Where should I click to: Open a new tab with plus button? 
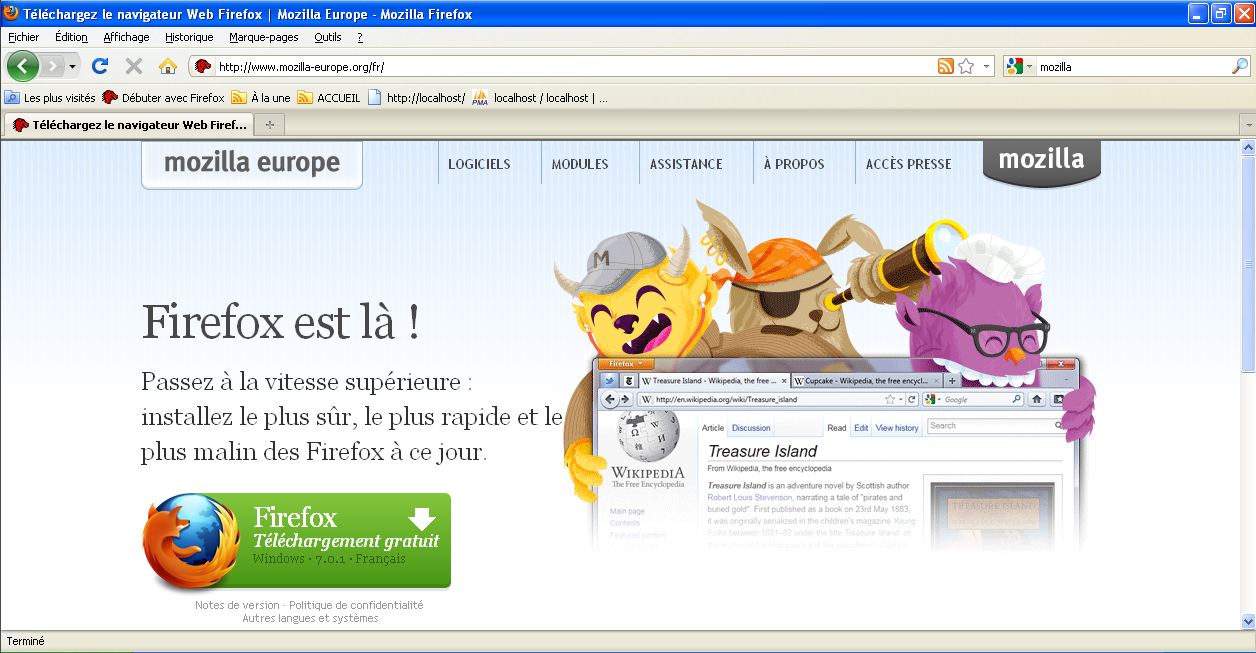269,125
